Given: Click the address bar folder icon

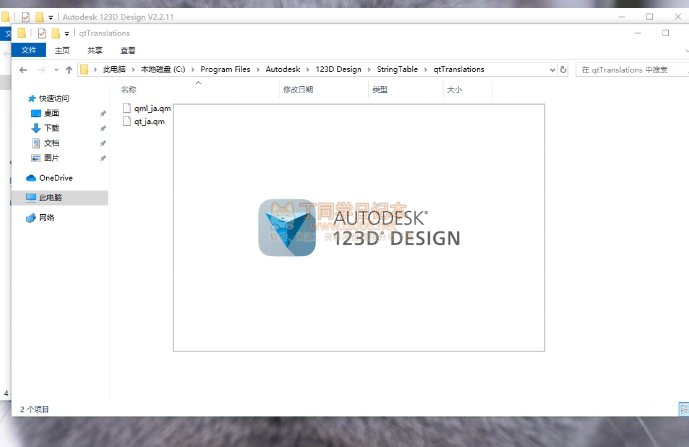Looking at the screenshot, I should pyautogui.click(x=84, y=69).
